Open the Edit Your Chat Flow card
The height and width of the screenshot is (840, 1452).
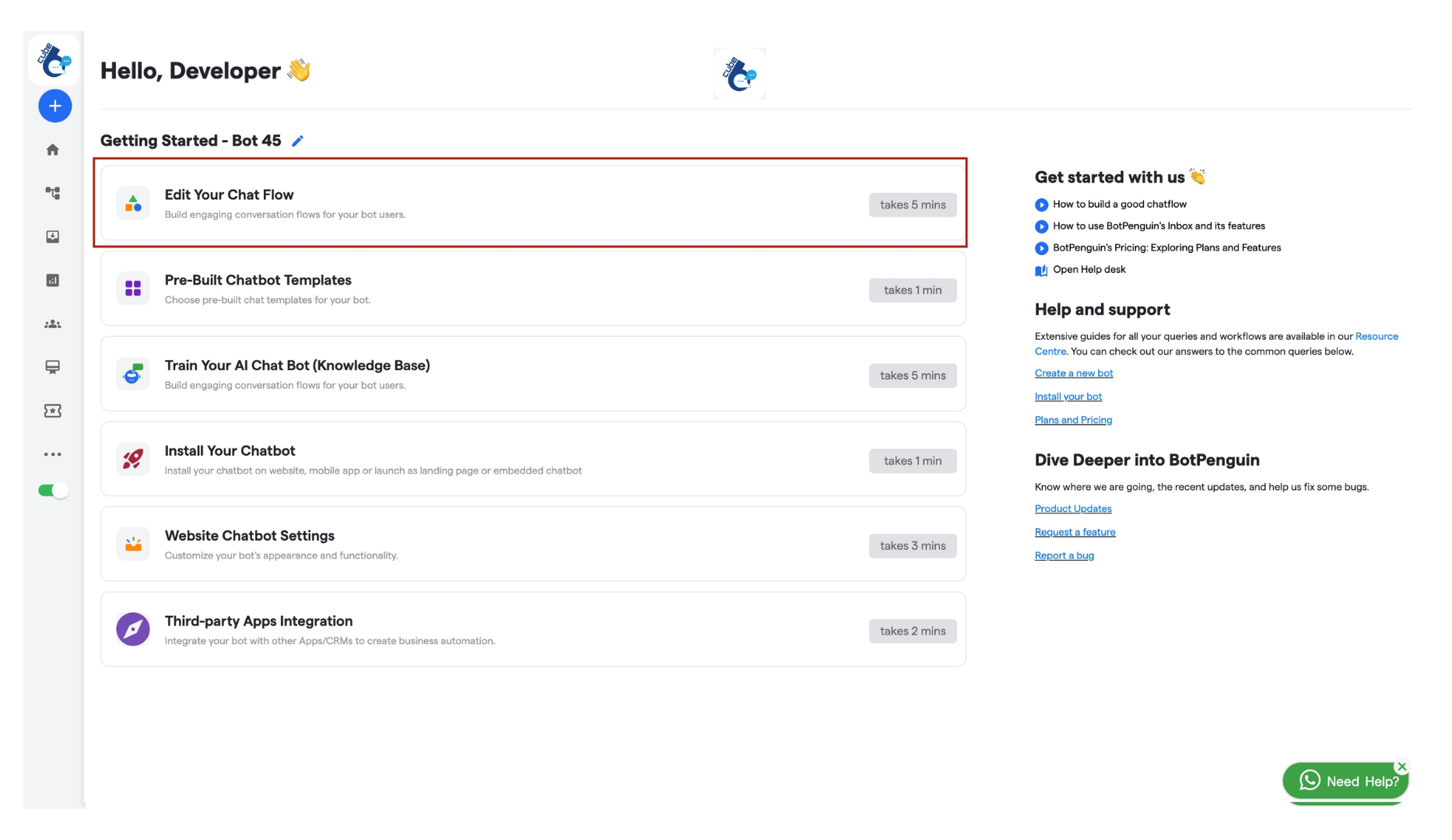point(533,203)
